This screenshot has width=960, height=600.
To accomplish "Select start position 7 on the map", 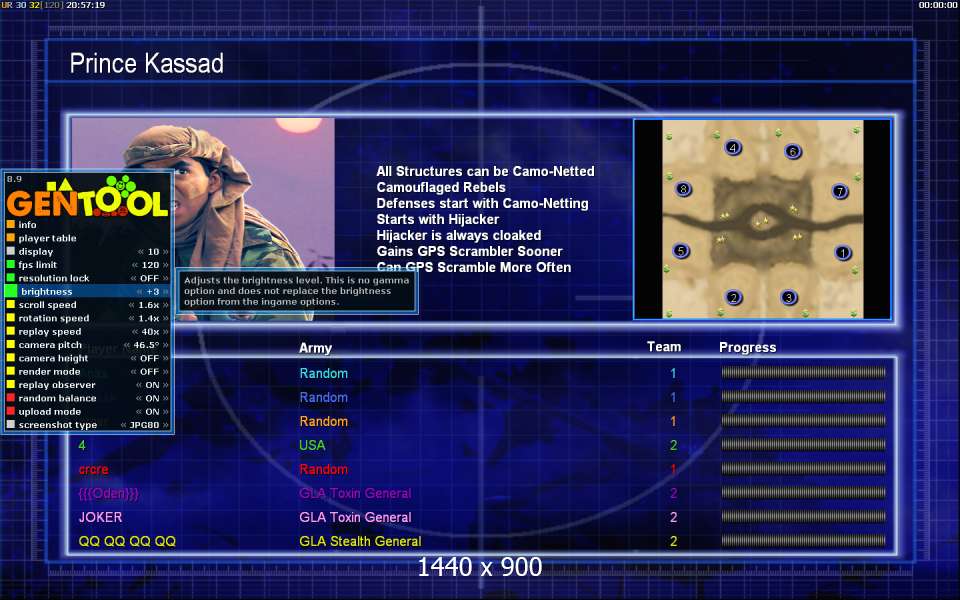I will click(840, 192).
